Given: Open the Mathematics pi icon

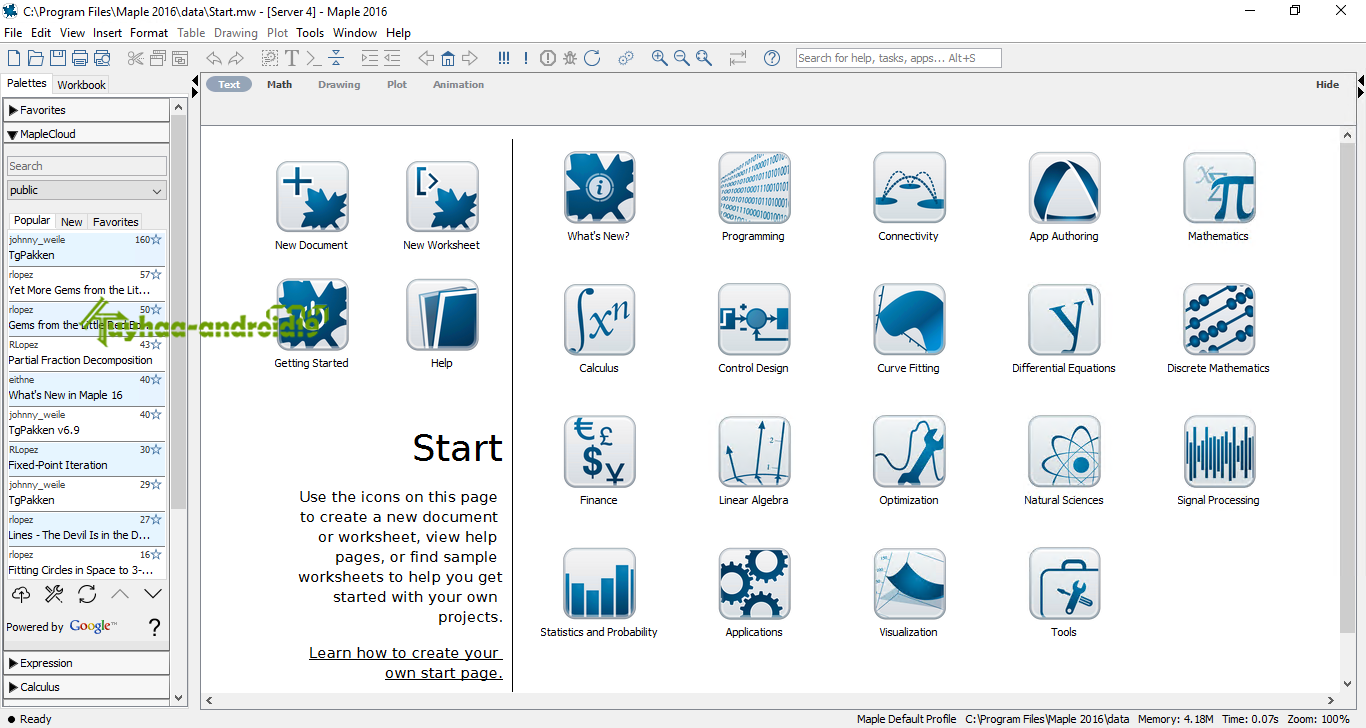Looking at the screenshot, I should (x=1219, y=188).
